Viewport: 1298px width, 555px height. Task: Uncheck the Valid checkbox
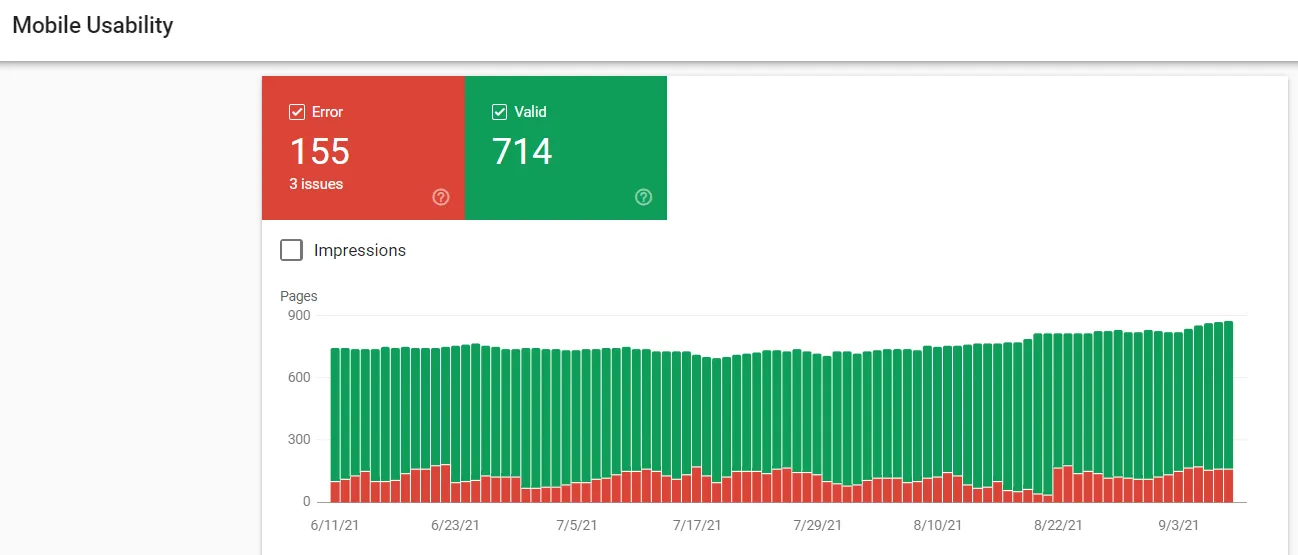(500, 112)
